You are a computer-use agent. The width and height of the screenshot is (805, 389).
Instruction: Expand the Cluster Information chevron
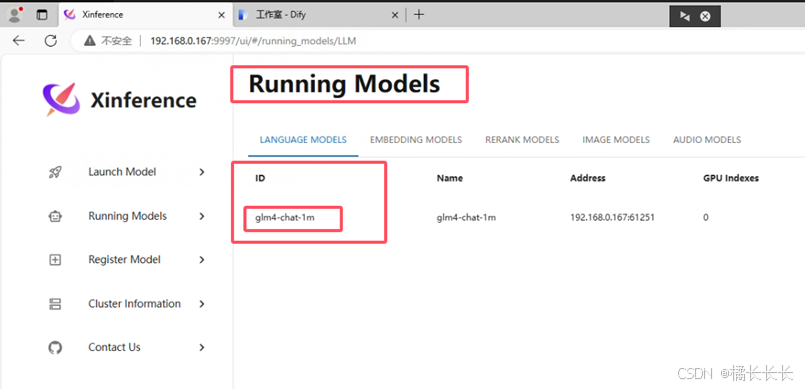pyautogui.click(x=202, y=304)
